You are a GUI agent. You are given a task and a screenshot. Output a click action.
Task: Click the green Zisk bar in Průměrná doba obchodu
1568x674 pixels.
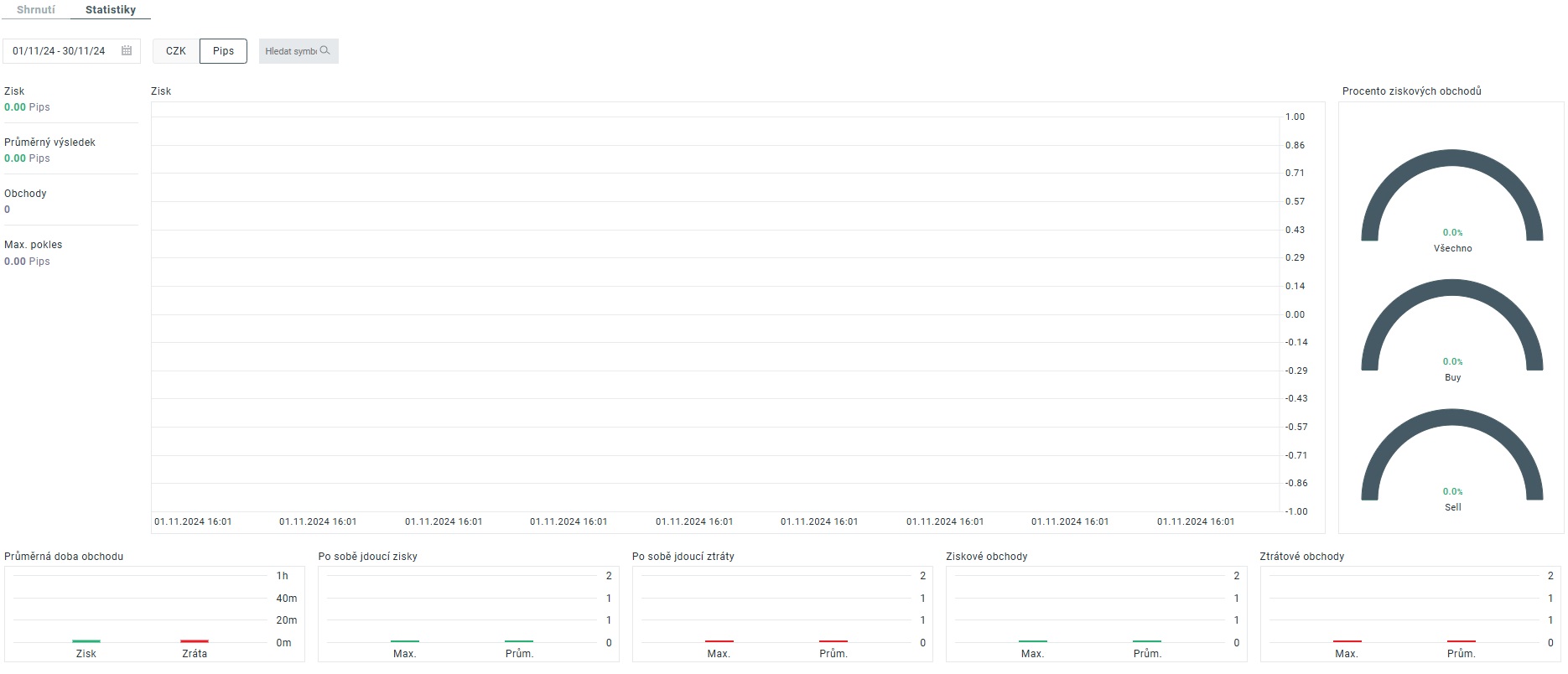coord(86,641)
